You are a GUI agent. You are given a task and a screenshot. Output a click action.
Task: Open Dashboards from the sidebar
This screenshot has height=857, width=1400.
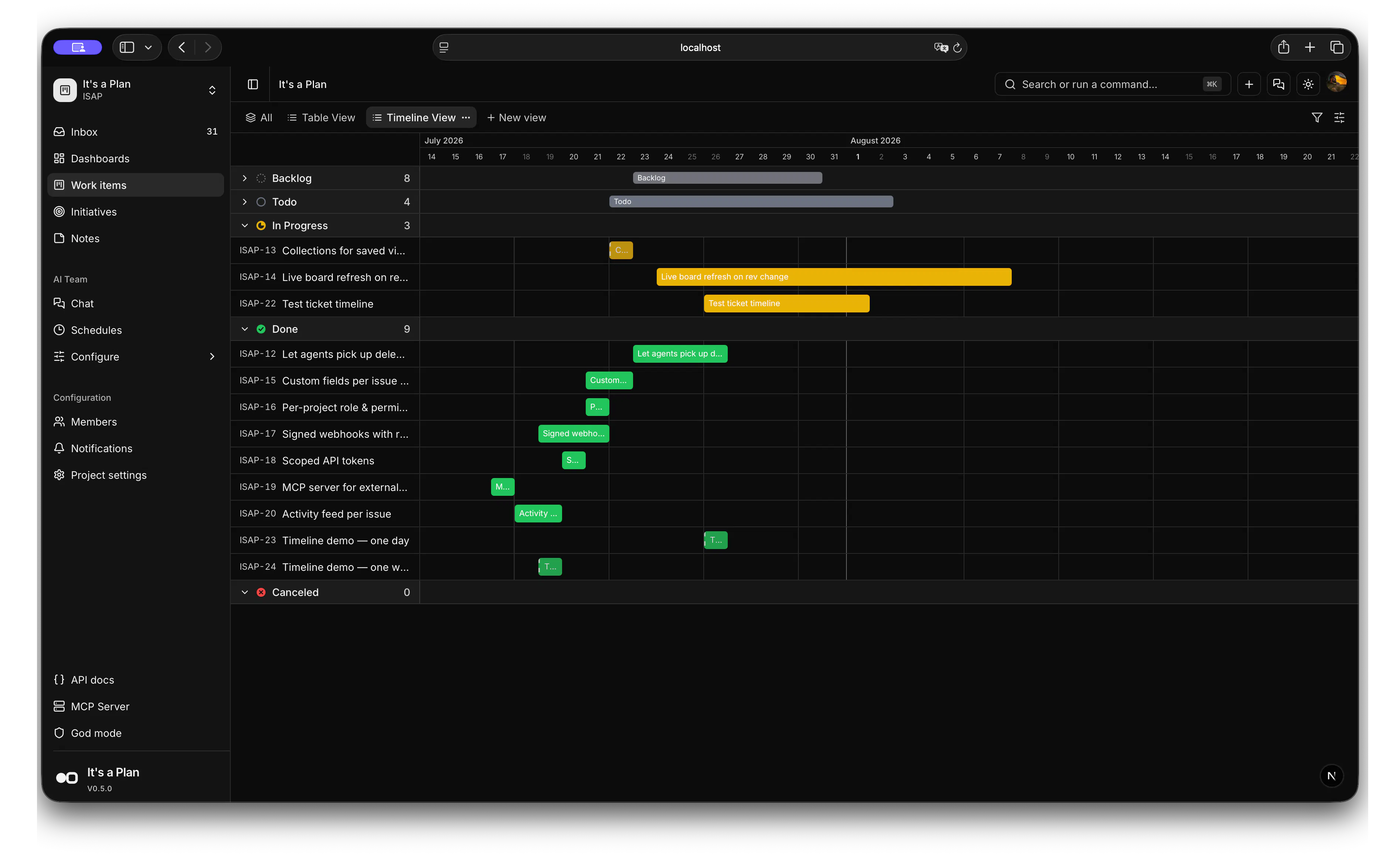[x=135, y=159]
